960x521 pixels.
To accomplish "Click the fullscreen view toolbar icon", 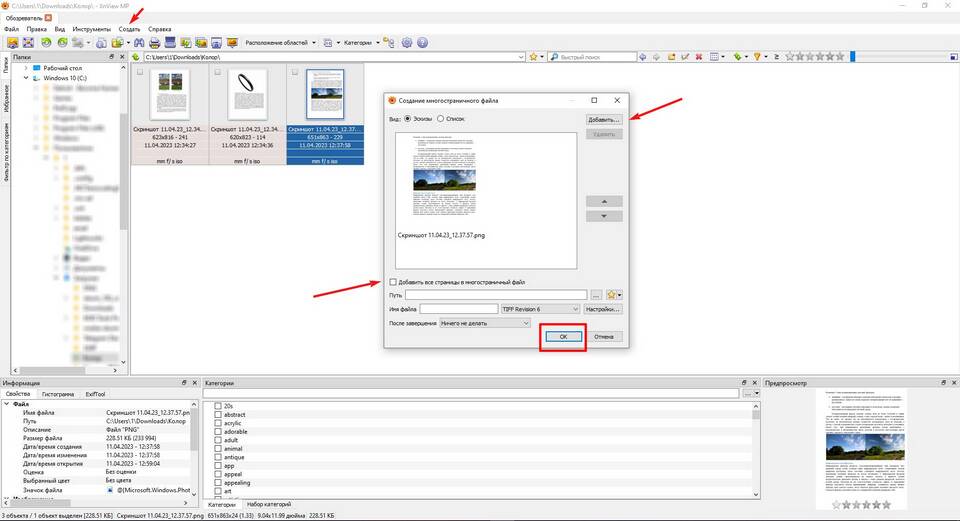I will [29, 43].
